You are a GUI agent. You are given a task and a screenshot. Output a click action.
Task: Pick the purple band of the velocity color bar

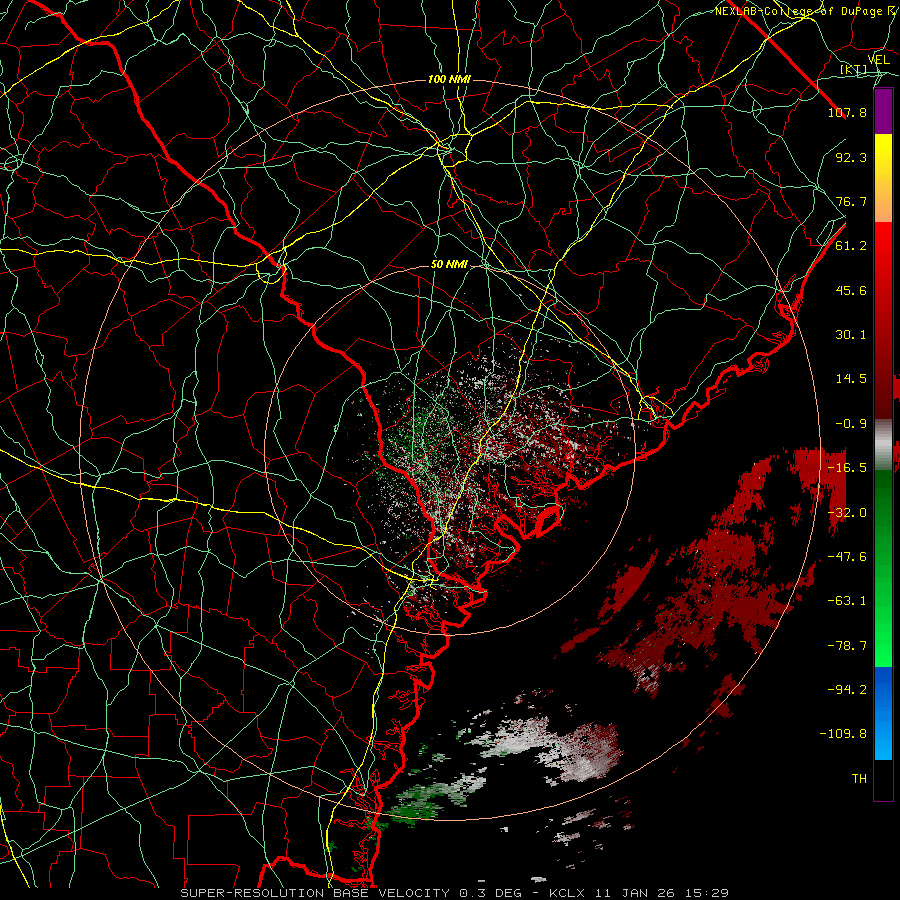(883, 111)
